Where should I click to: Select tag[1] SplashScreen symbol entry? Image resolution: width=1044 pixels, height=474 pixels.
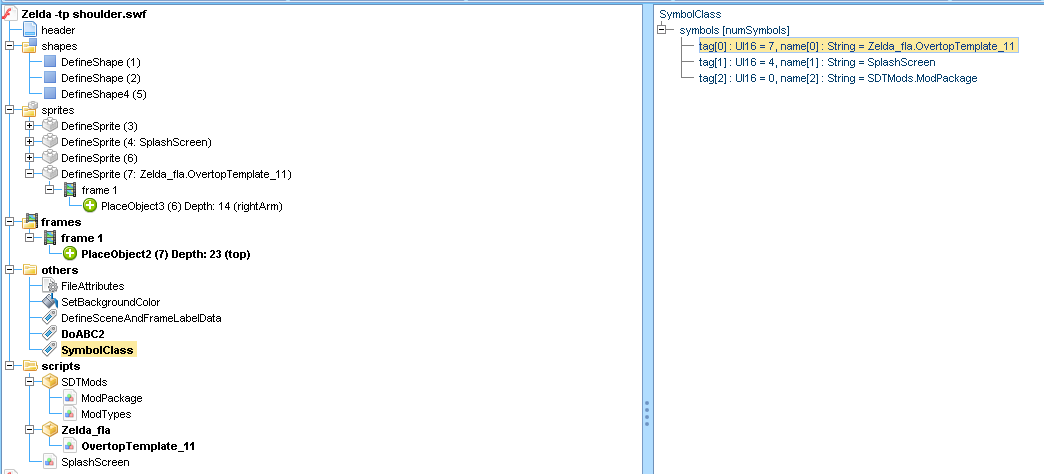tap(817, 62)
